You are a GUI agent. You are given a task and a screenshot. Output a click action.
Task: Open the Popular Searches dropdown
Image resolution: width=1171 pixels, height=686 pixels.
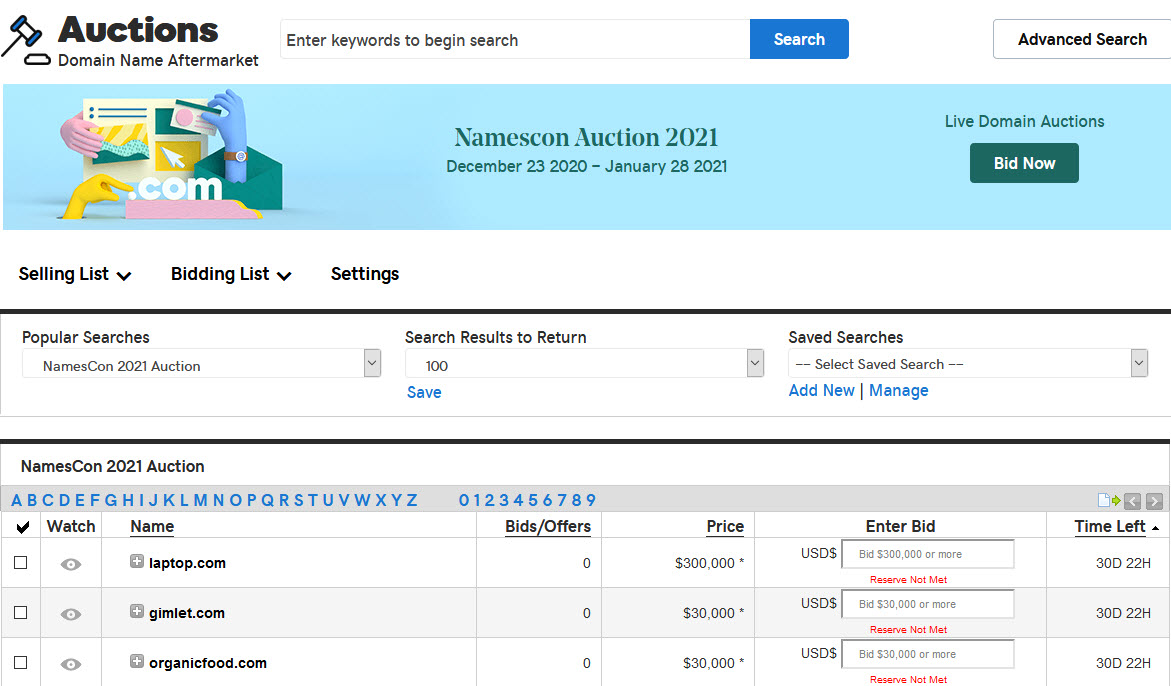click(202, 364)
